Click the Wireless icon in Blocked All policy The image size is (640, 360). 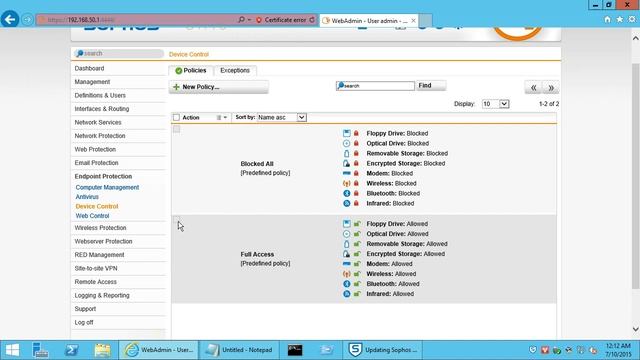(347, 183)
